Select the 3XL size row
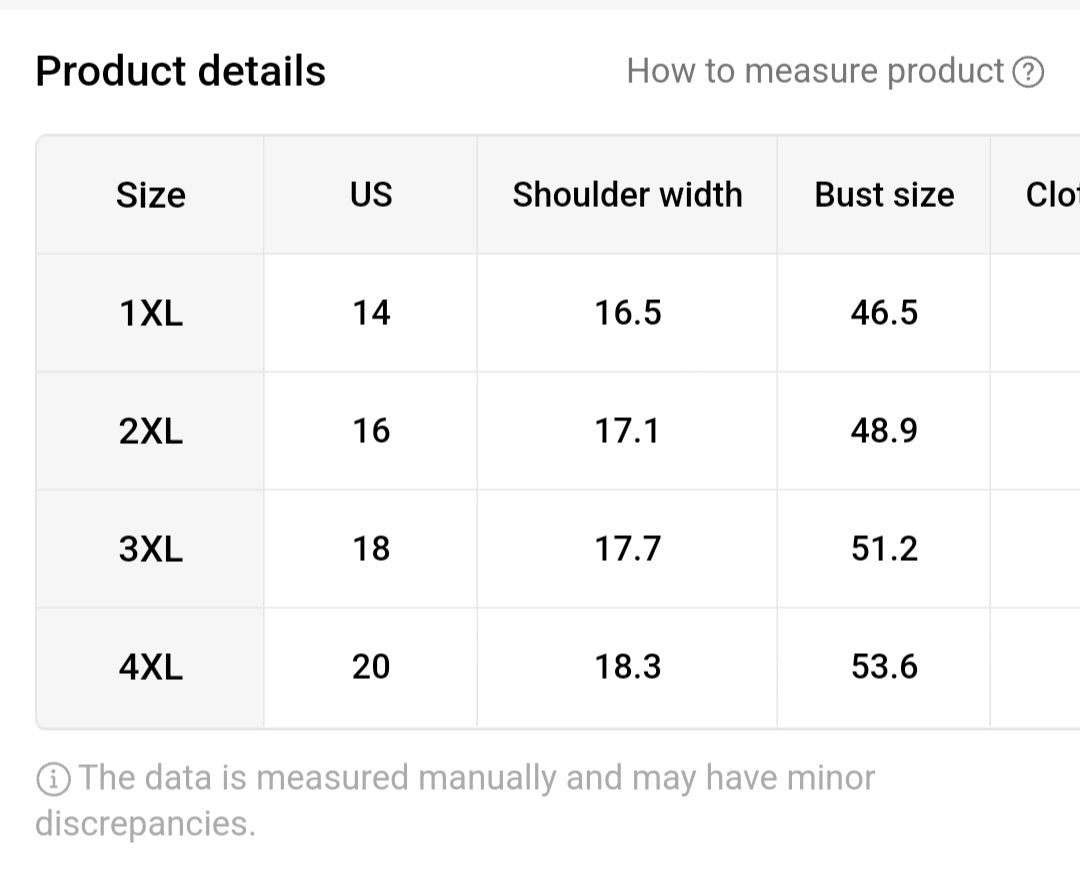 [x=150, y=548]
